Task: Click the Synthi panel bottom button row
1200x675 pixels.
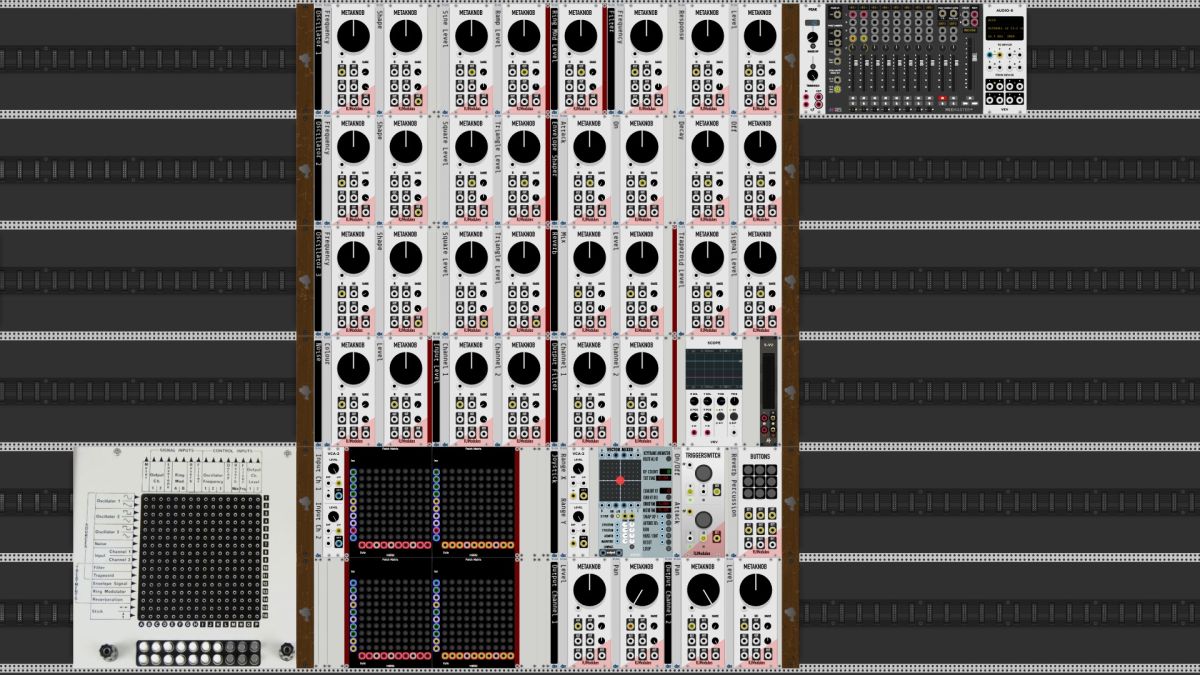Action: (201, 655)
